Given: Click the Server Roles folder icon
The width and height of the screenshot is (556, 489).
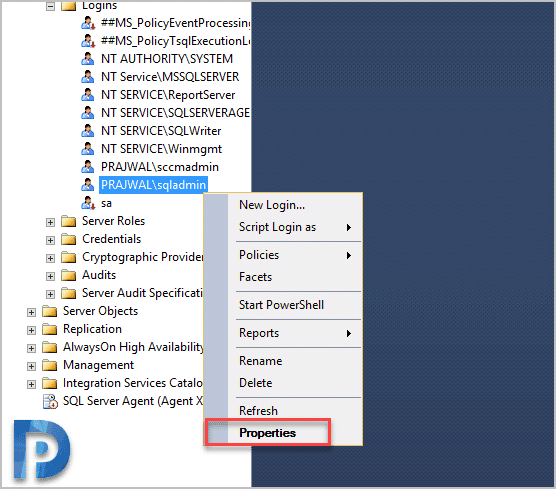Looking at the screenshot, I should coord(68,221).
